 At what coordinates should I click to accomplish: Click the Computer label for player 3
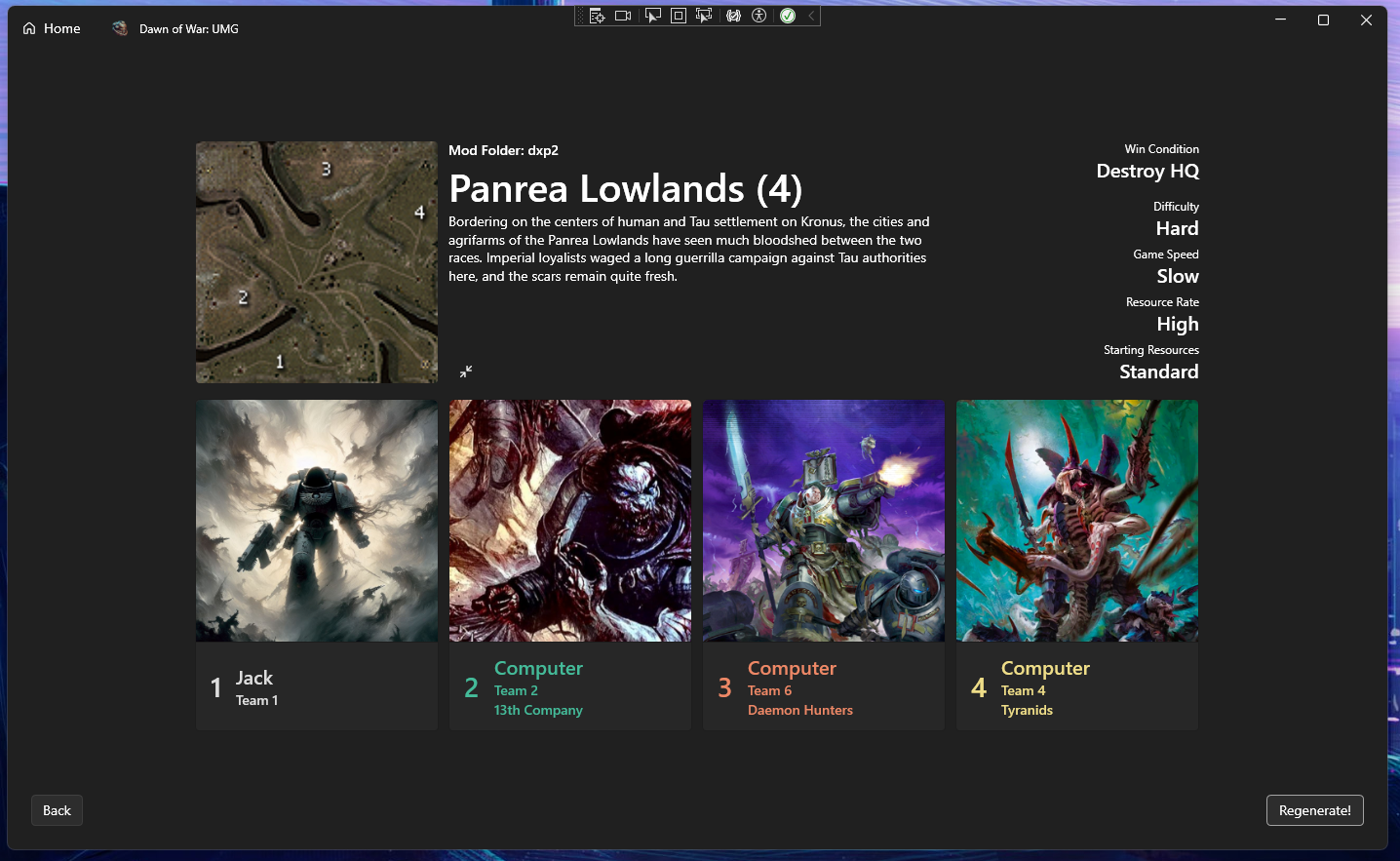pyautogui.click(x=792, y=668)
